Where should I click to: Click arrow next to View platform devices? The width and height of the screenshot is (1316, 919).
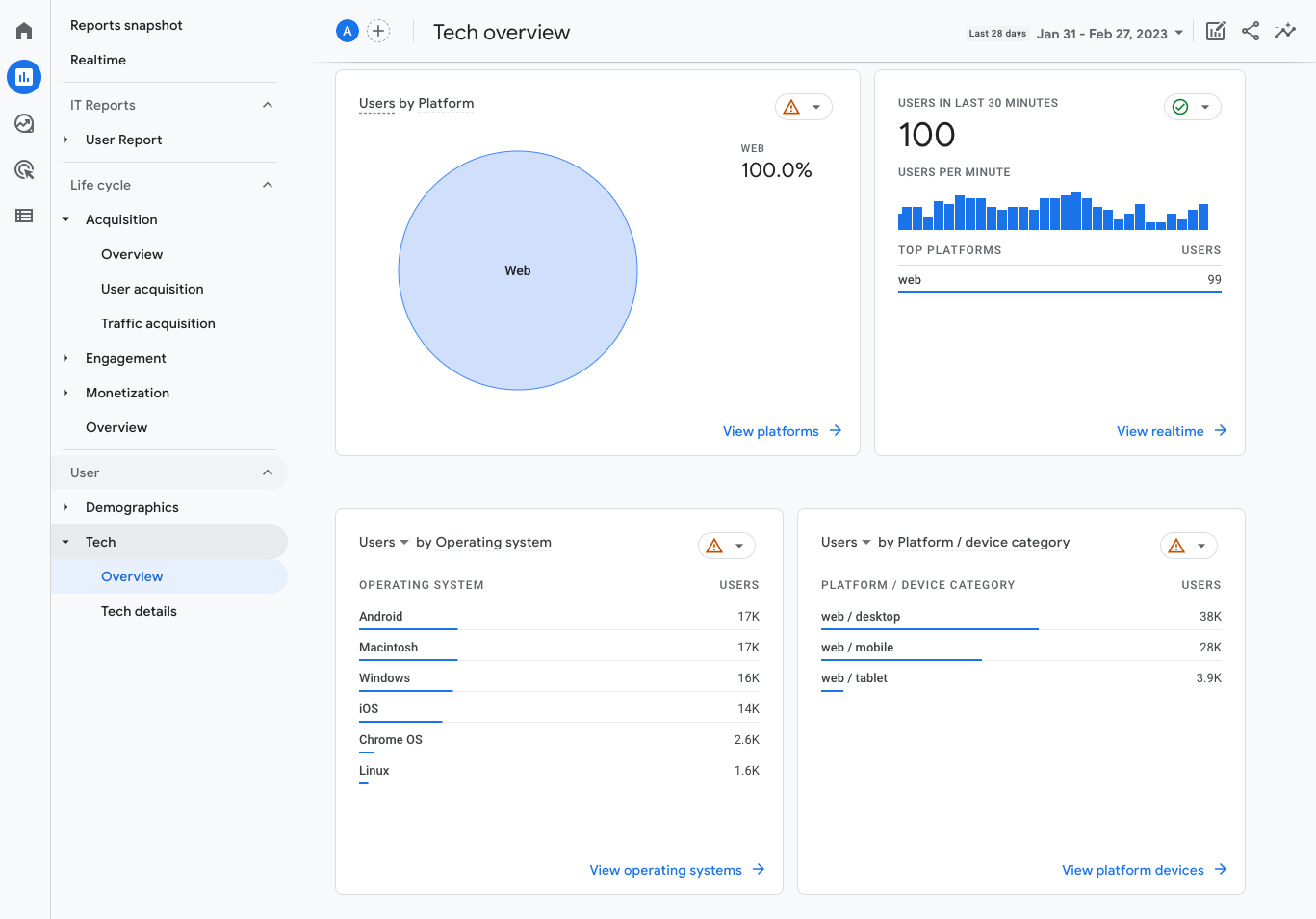1221,869
